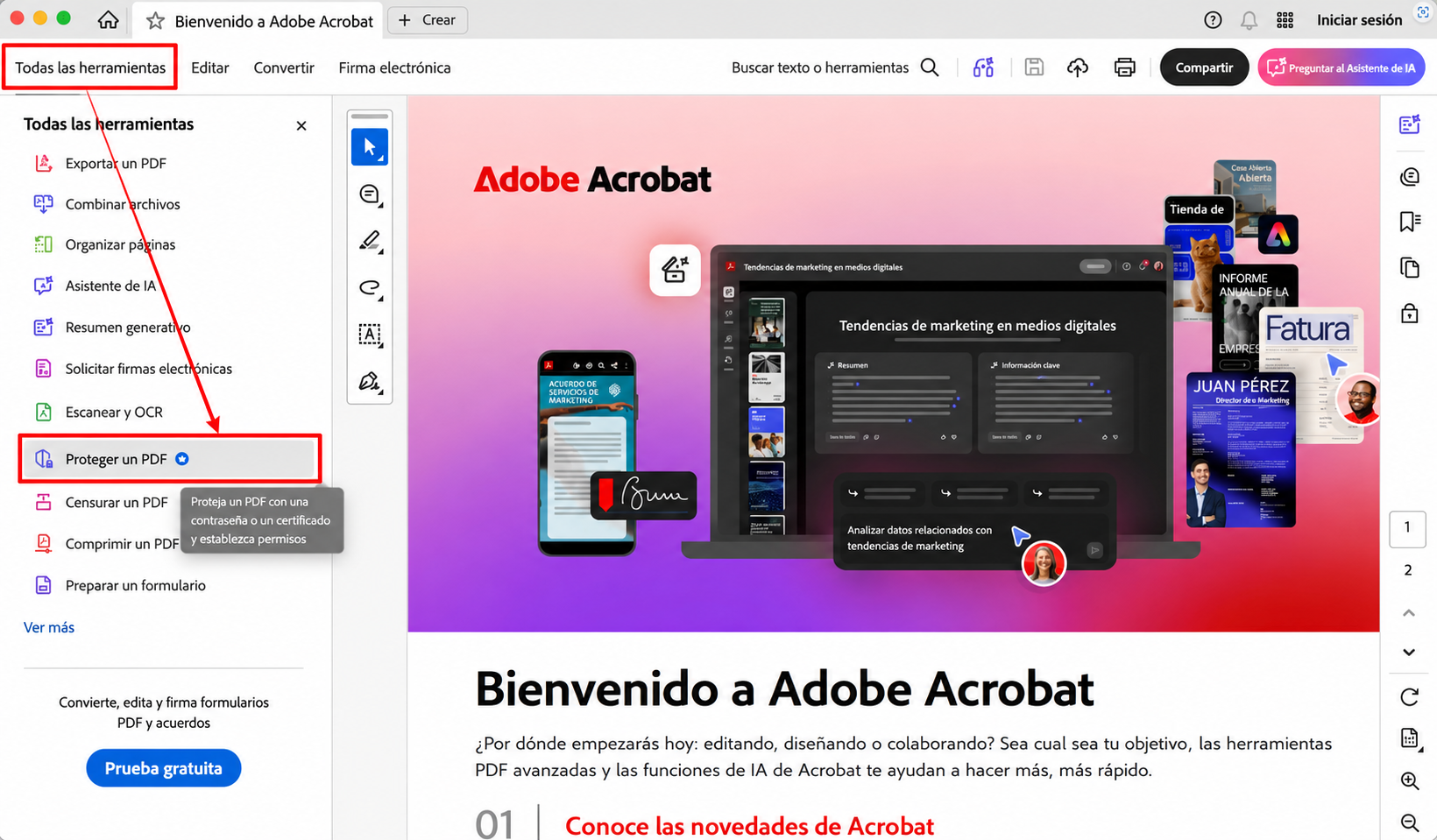Select the comment tool

[370, 194]
